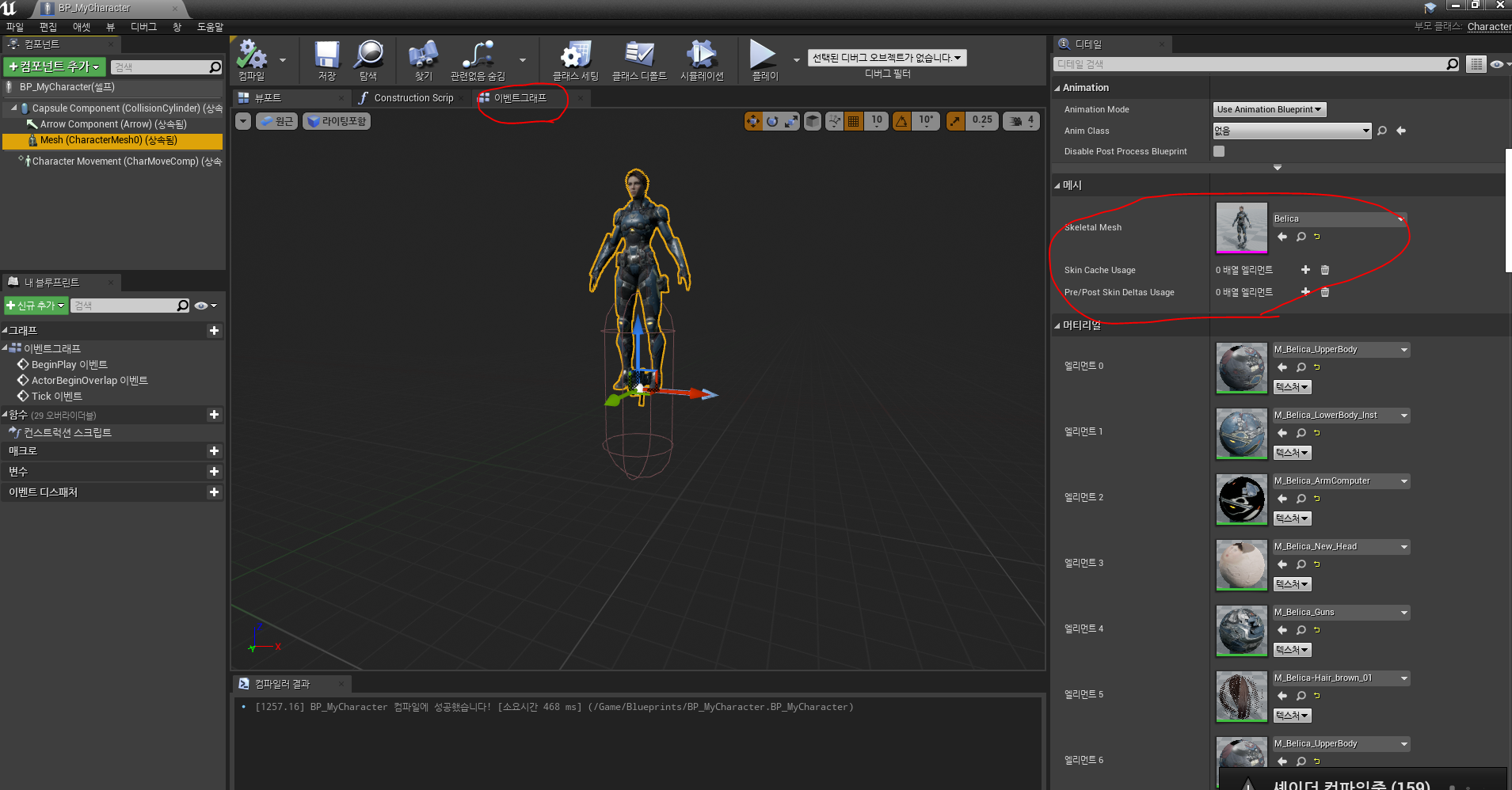This screenshot has width=1512, height=790.
Task: Open camera speed 4 setting
Action: (x=1022, y=121)
